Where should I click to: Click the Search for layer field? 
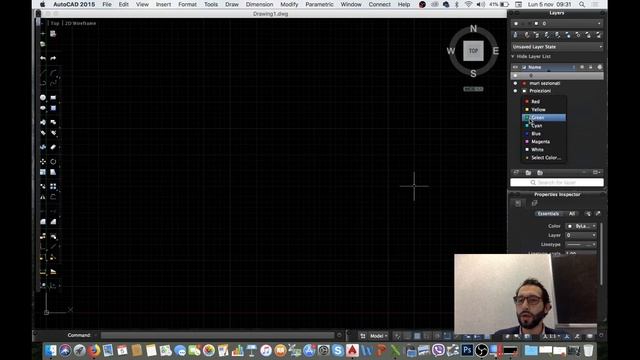click(557, 182)
